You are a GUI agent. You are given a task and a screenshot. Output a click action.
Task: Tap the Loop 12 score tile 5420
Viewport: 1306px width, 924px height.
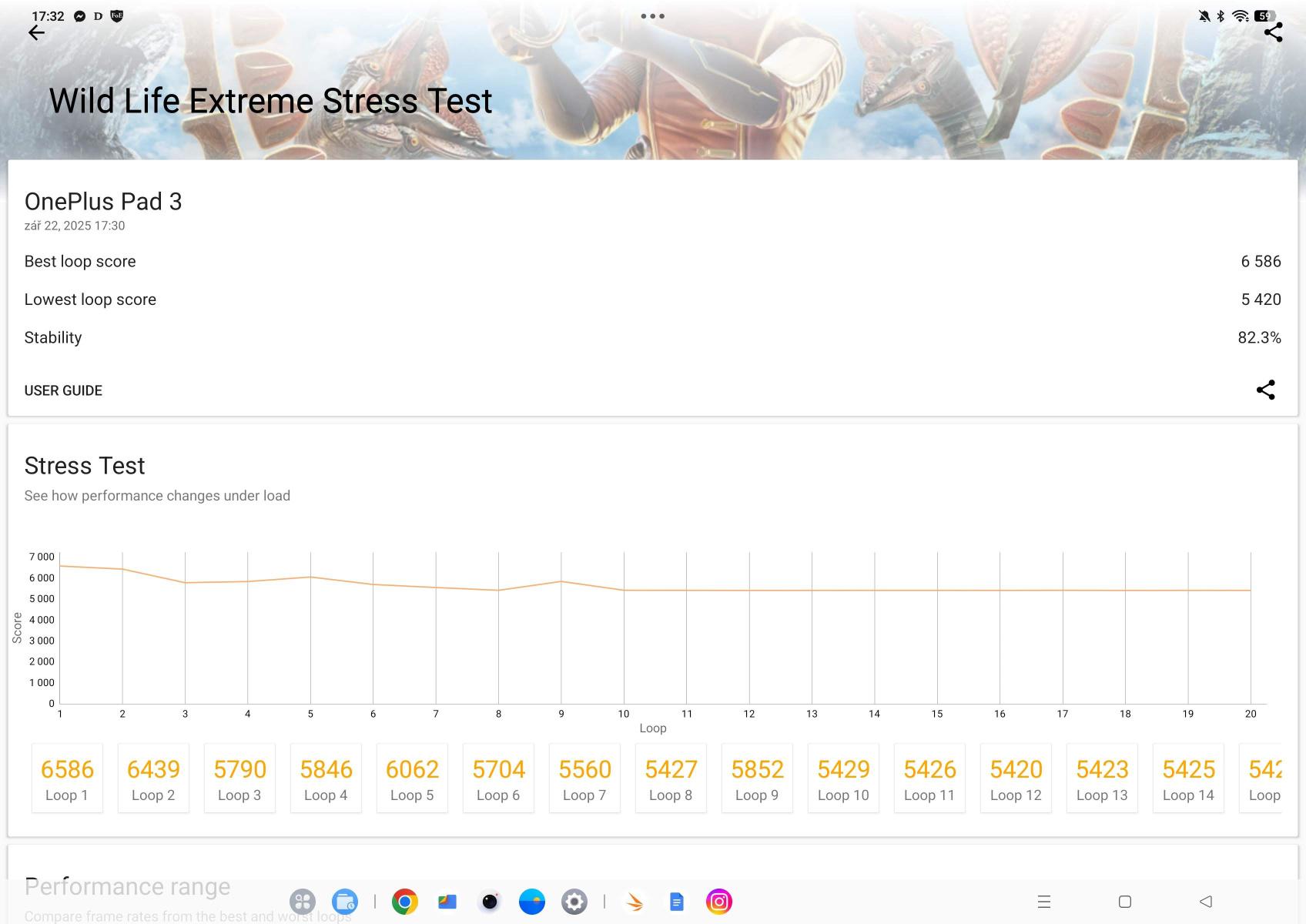(x=1016, y=778)
